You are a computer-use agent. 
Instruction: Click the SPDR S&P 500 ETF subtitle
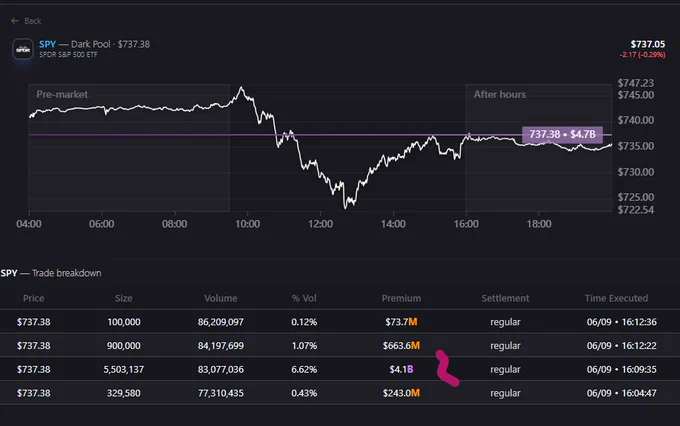pyautogui.click(x=68, y=55)
